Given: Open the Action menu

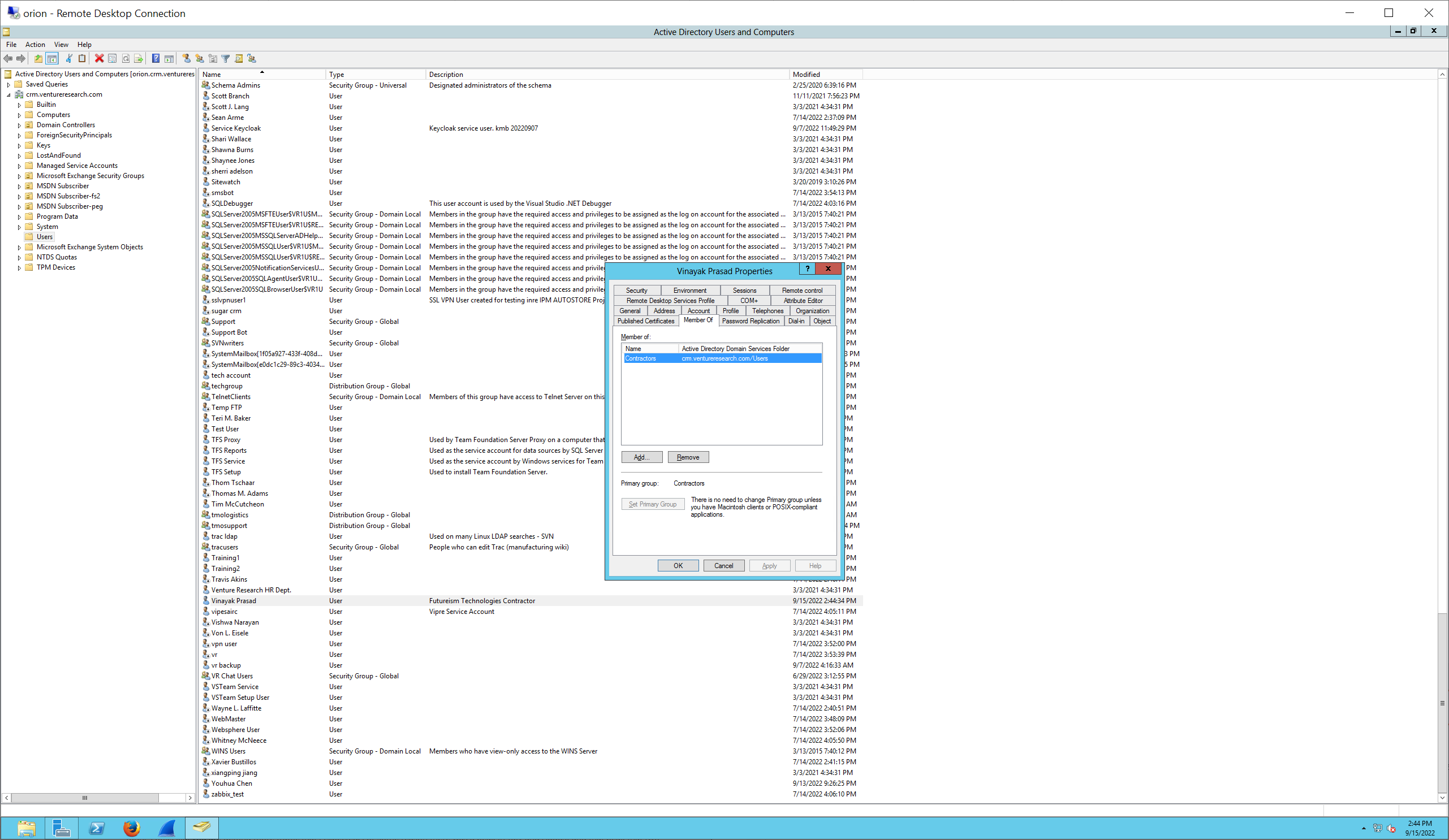Looking at the screenshot, I should coord(35,44).
